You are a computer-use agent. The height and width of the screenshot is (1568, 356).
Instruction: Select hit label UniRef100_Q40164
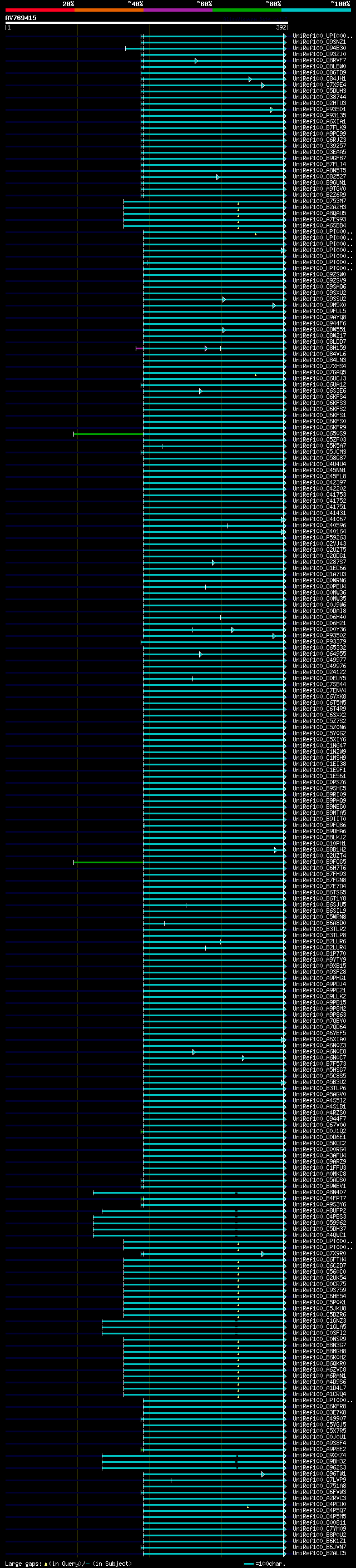pyautogui.click(x=319, y=531)
